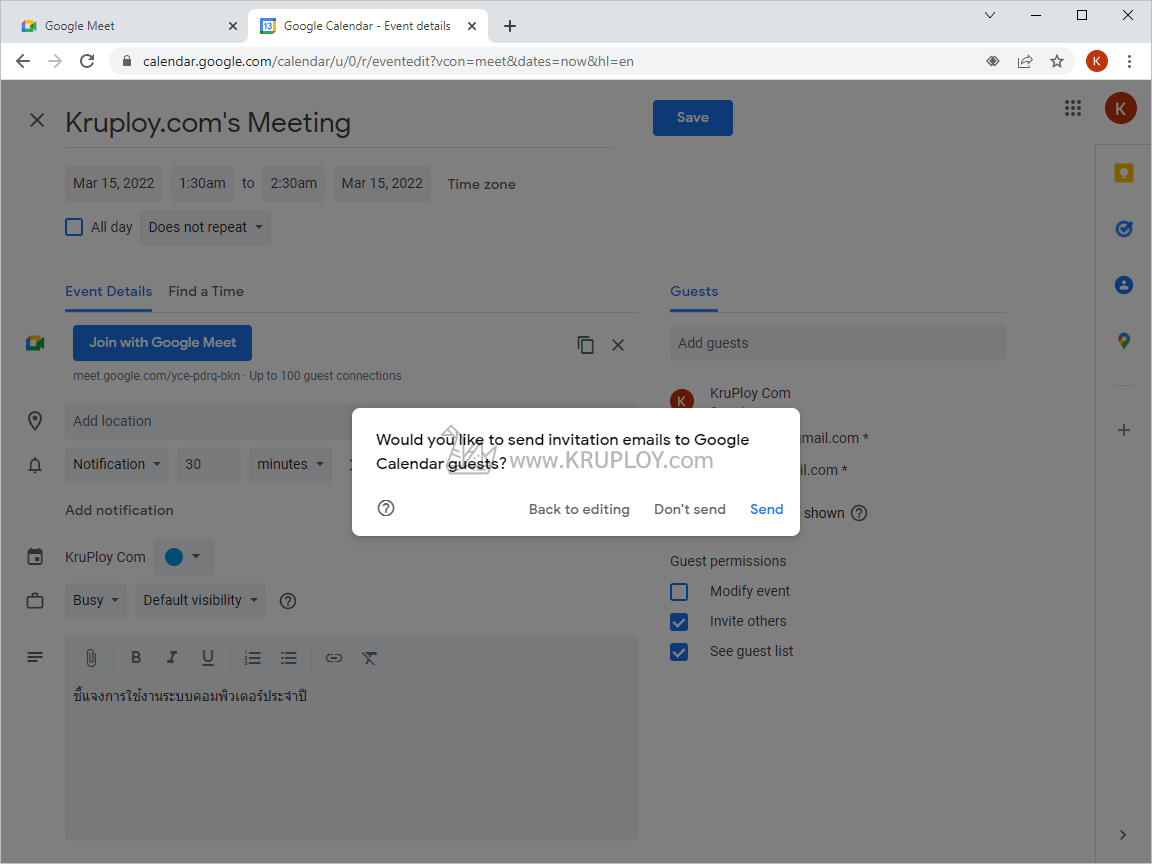Open the event color dropdown
1152x864 pixels.
click(x=184, y=557)
